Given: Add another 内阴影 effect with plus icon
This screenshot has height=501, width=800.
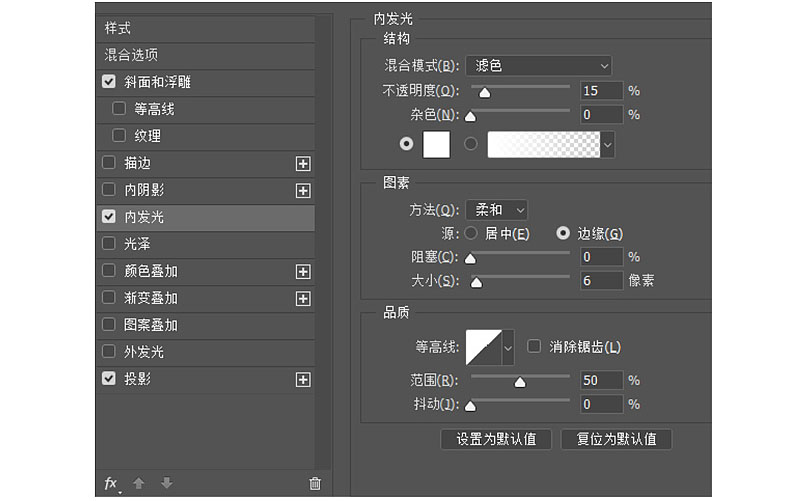Looking at the screenshot, I should [x=303, y=191].
